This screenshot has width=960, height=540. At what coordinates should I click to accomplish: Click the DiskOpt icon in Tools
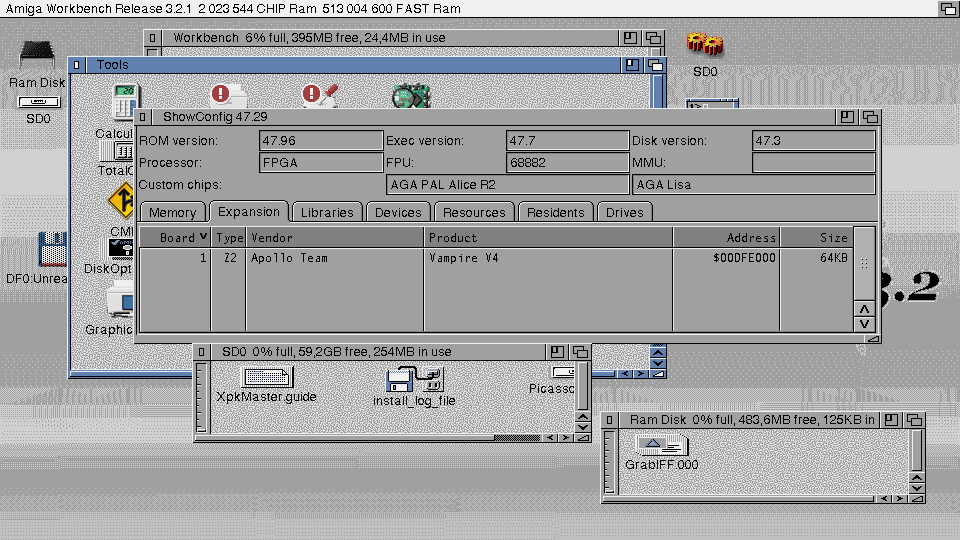coord(120,250)
